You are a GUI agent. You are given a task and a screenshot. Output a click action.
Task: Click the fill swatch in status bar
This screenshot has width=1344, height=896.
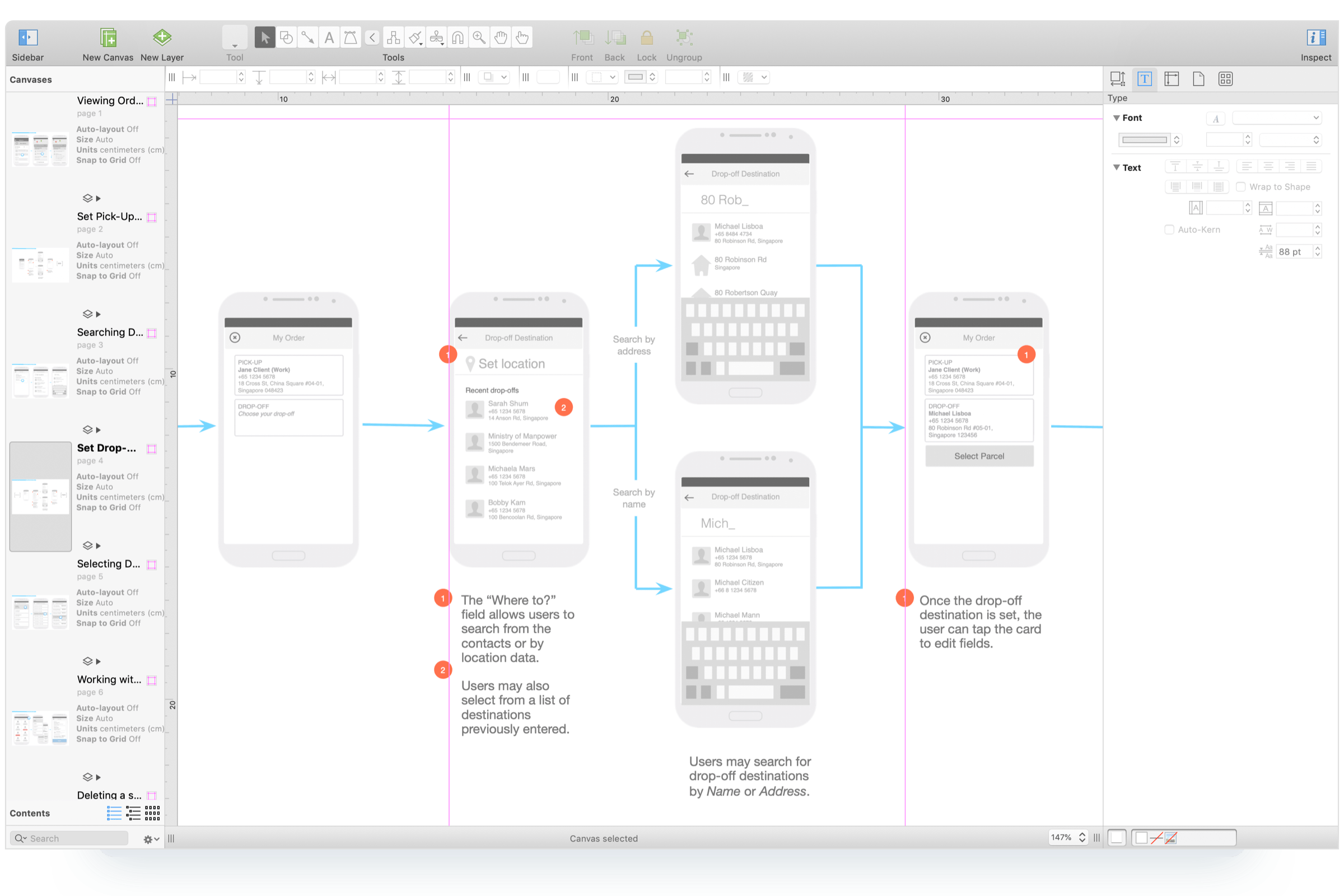click(1141, 838)
